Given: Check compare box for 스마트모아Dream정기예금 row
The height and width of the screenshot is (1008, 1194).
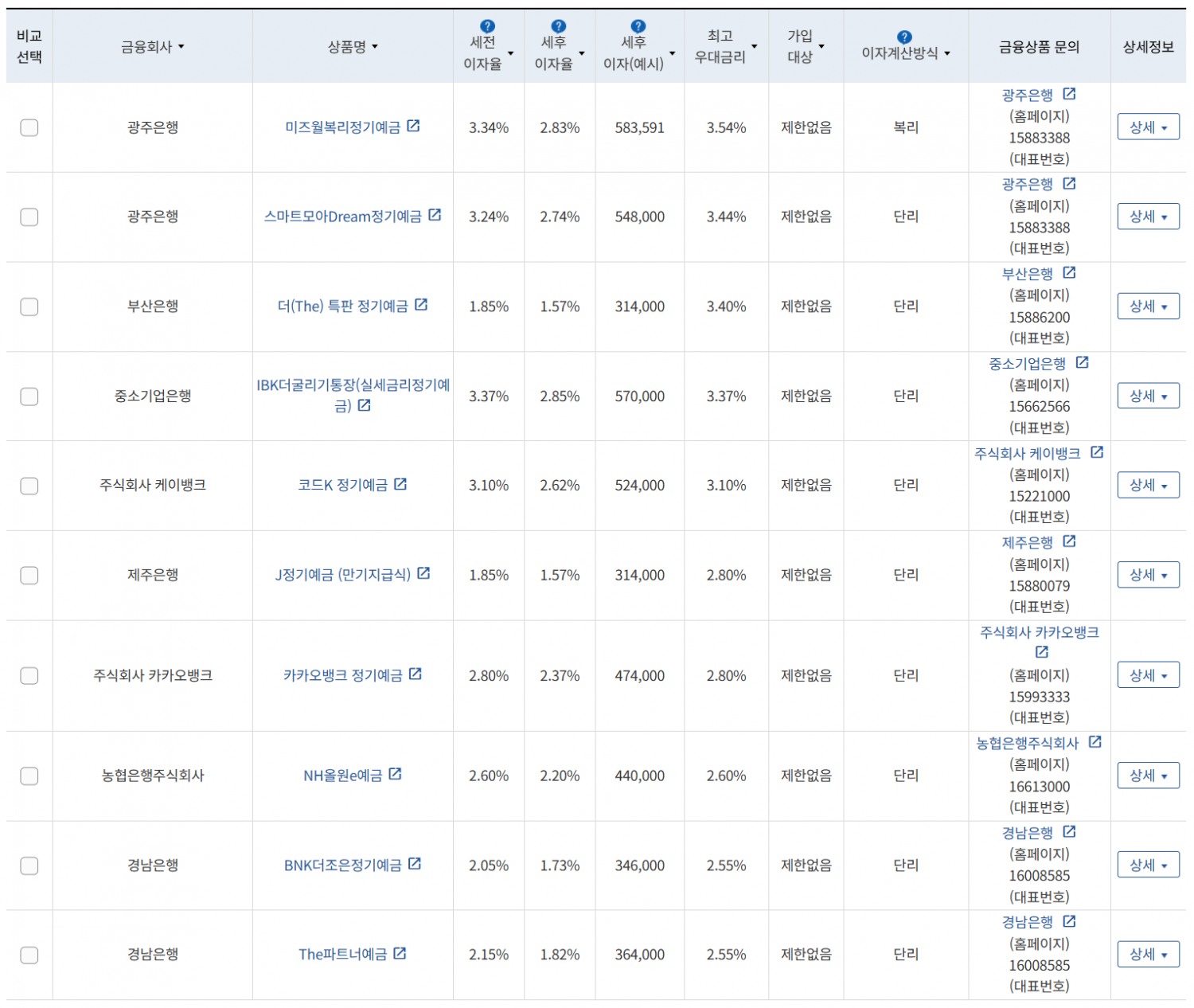Looking at the screenshot, I should click(x=29, y=217).
